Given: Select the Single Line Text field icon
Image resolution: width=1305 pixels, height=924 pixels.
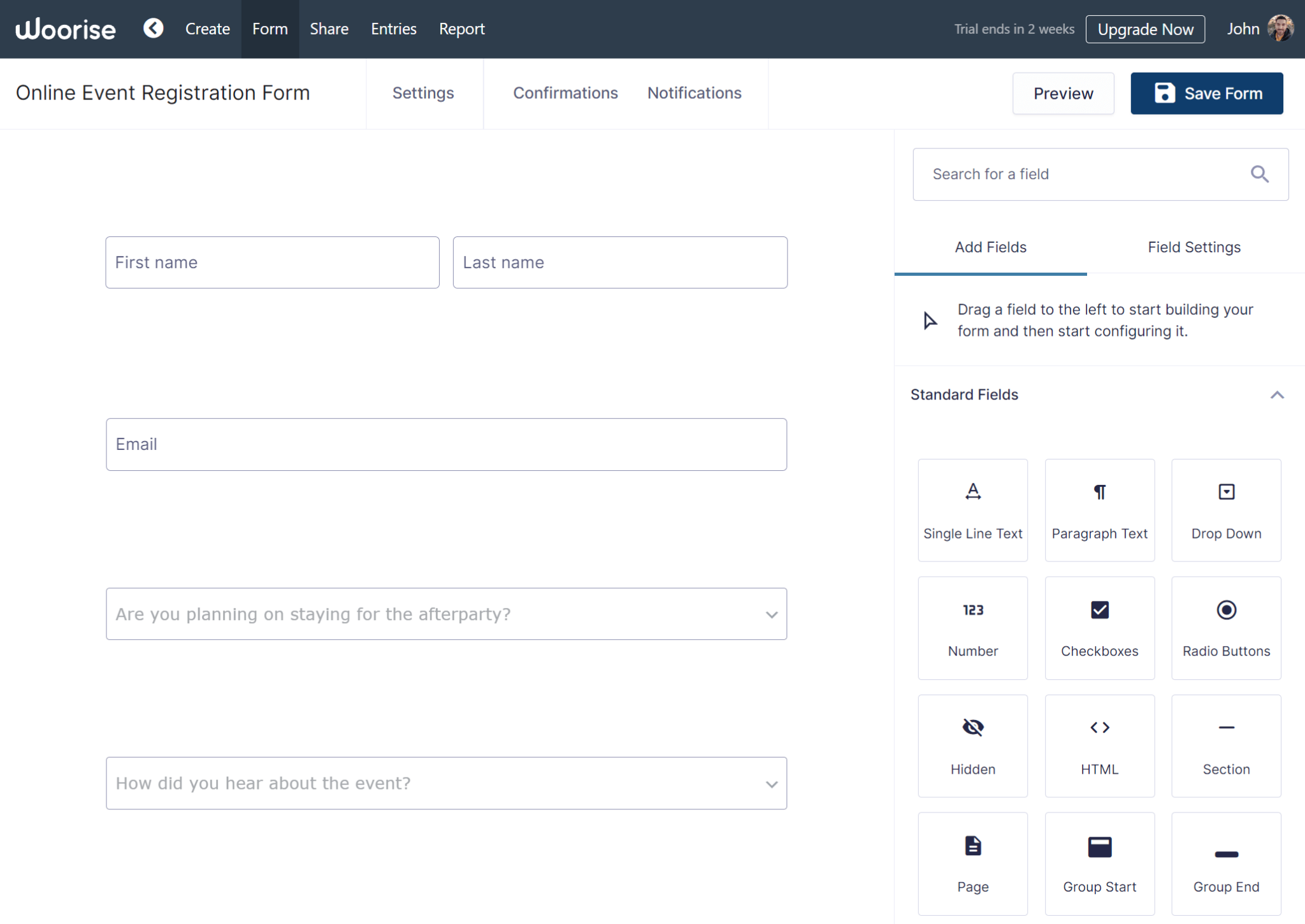Looking at the screenshot, I should coord(972,510).
